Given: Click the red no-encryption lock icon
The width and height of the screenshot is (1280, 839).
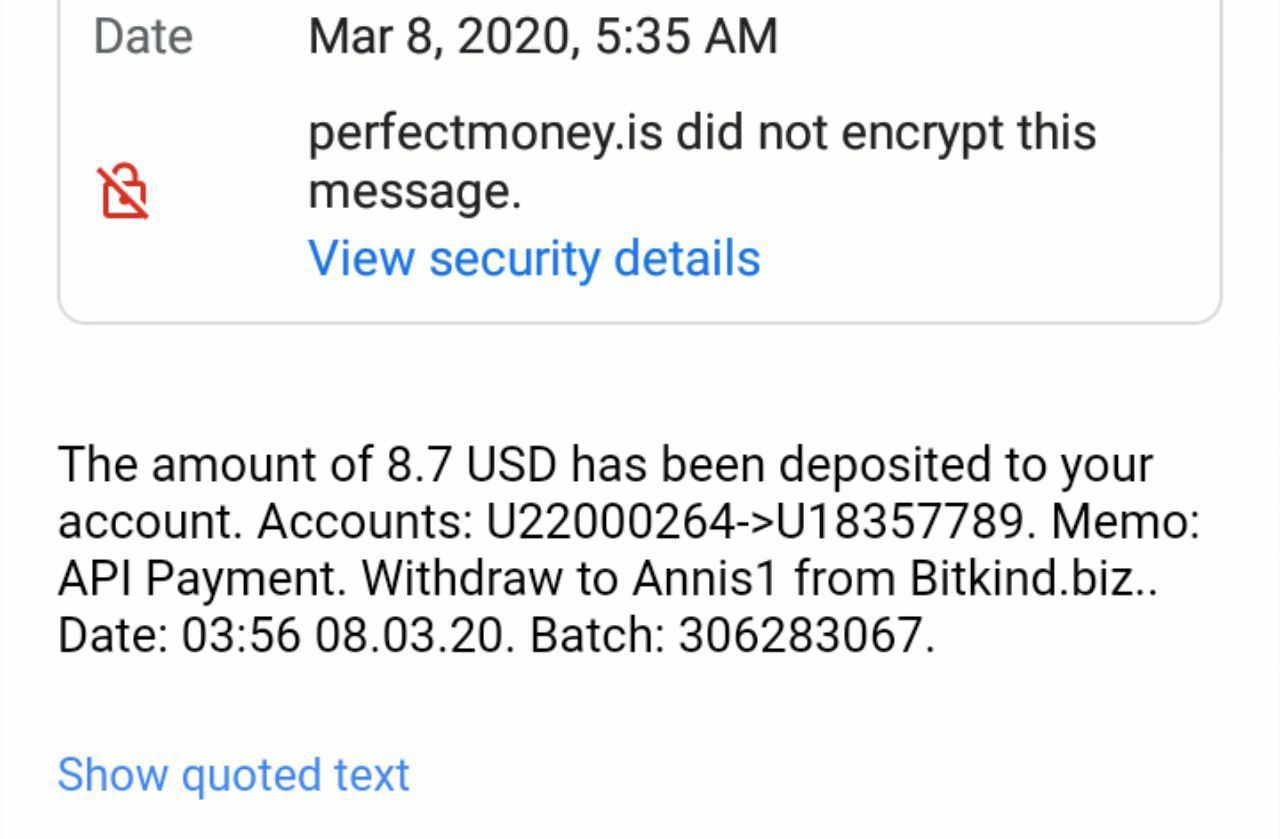Looking at the screenshot, I should (x=123, y=192).
